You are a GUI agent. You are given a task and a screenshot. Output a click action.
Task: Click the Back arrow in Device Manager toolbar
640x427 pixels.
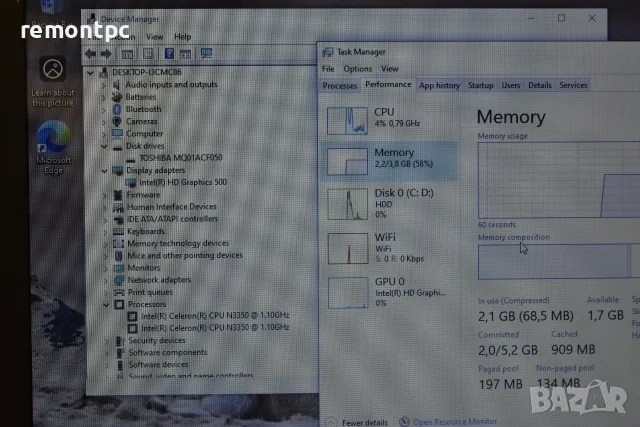coord(91,53)
